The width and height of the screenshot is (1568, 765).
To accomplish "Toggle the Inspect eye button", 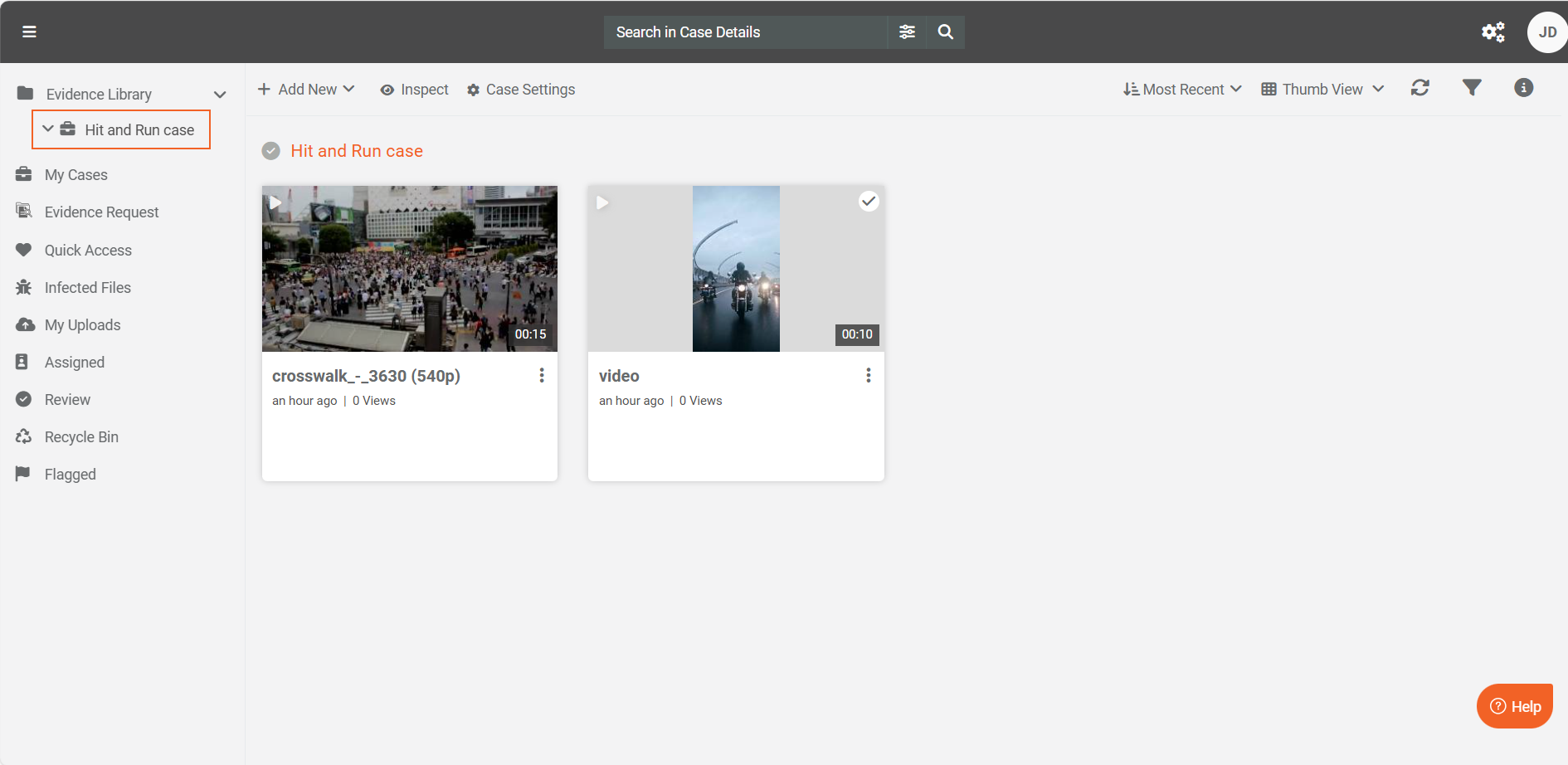I will [414, 90].
